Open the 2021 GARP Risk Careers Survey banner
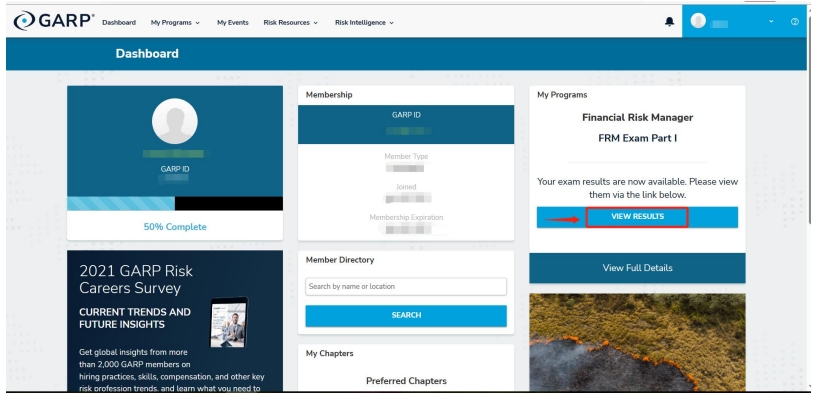 [175, 321]
